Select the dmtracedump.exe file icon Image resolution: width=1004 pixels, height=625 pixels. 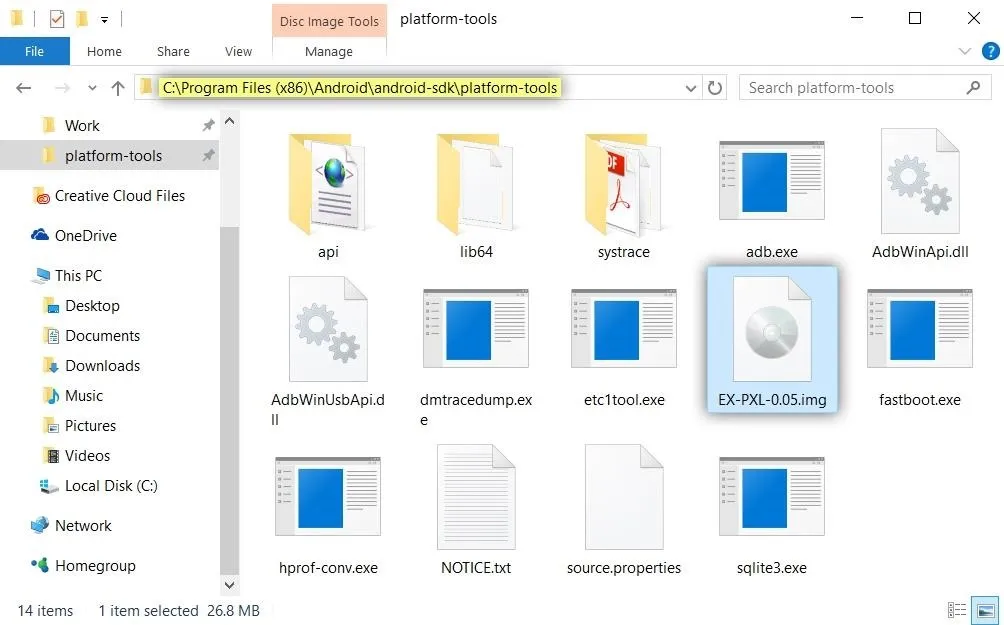pyautogui.click(x=476, y=329)
